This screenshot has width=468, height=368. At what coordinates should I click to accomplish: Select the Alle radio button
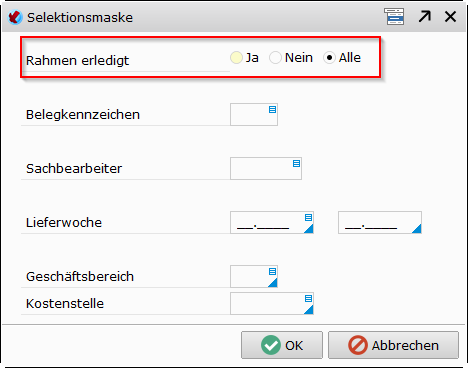click(329, 58)
